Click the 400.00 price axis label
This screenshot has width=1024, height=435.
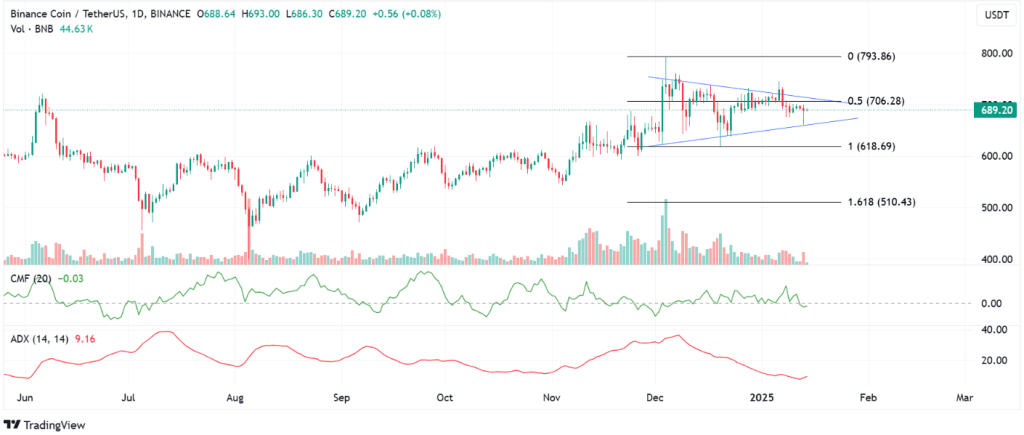point(997,260)
